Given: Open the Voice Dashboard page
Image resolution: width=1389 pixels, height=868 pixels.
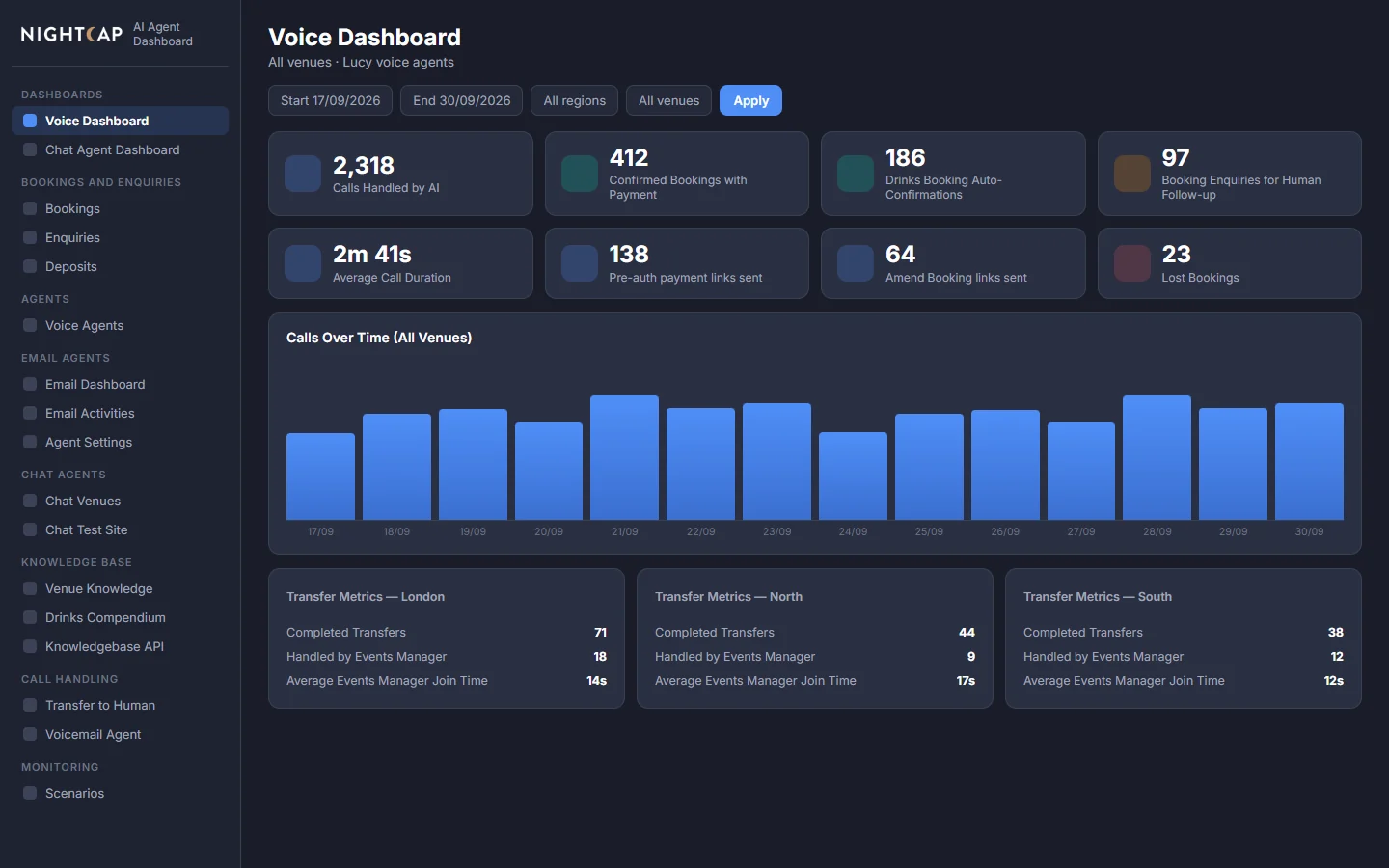Looking at the screenshot, I should [x=120, y=121].
